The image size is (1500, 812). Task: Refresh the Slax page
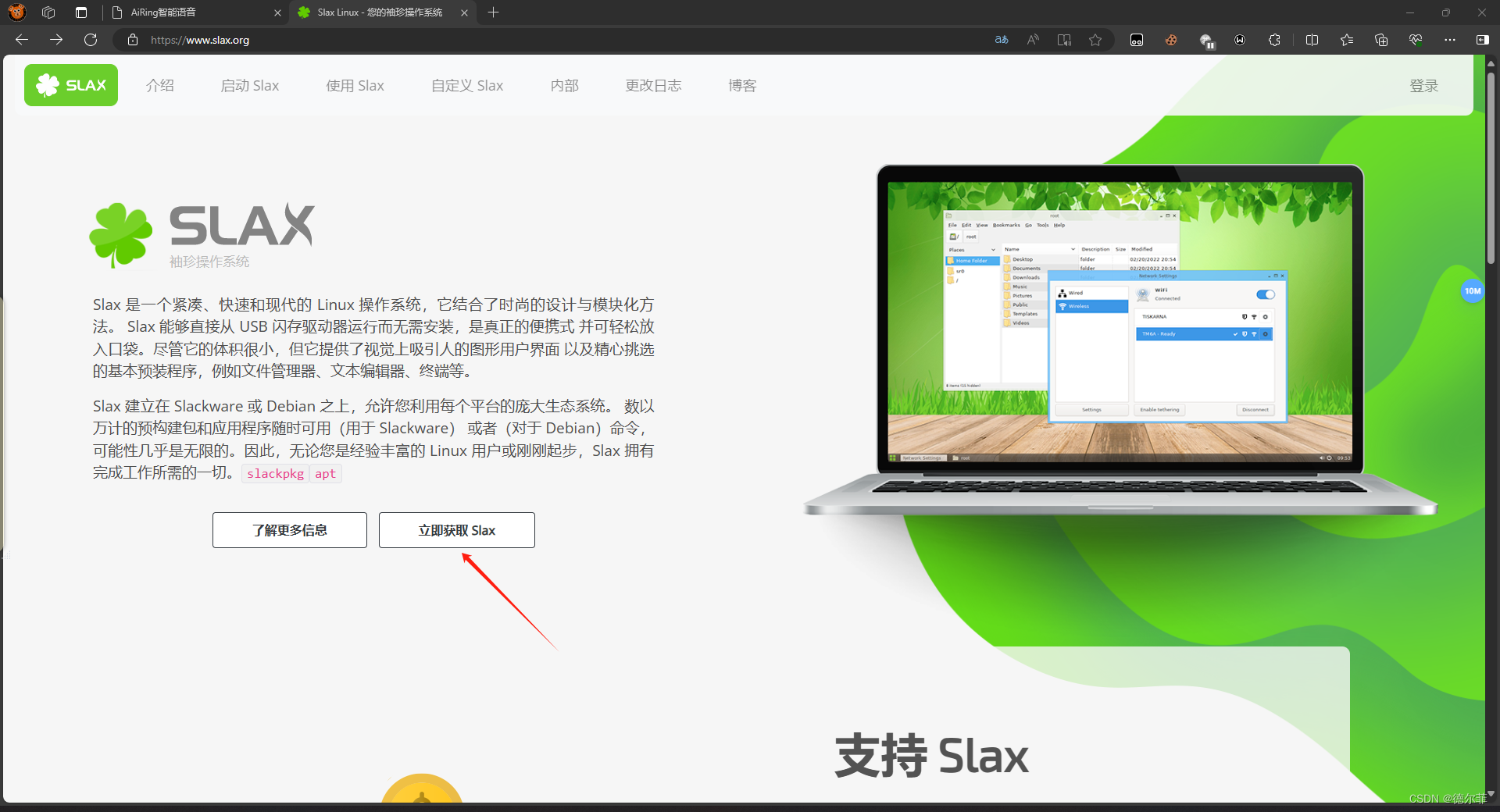click(x=91, y=40)
